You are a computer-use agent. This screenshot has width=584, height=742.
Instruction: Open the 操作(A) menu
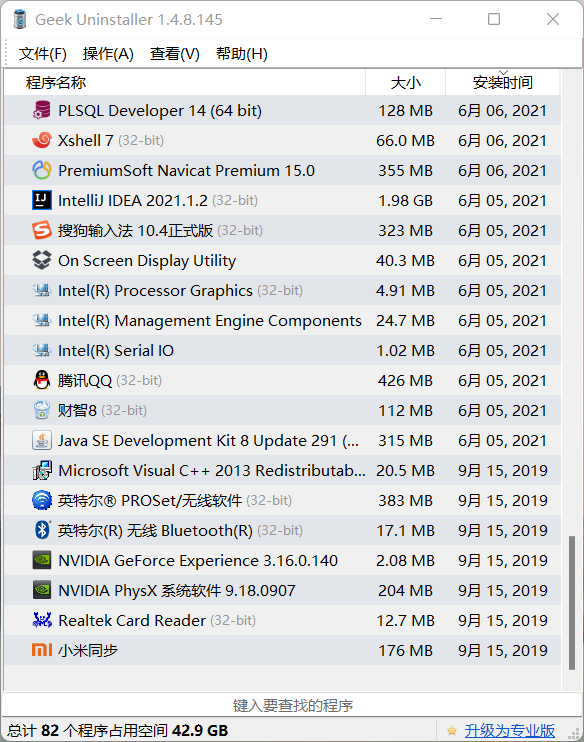click(x=108, y=53)
